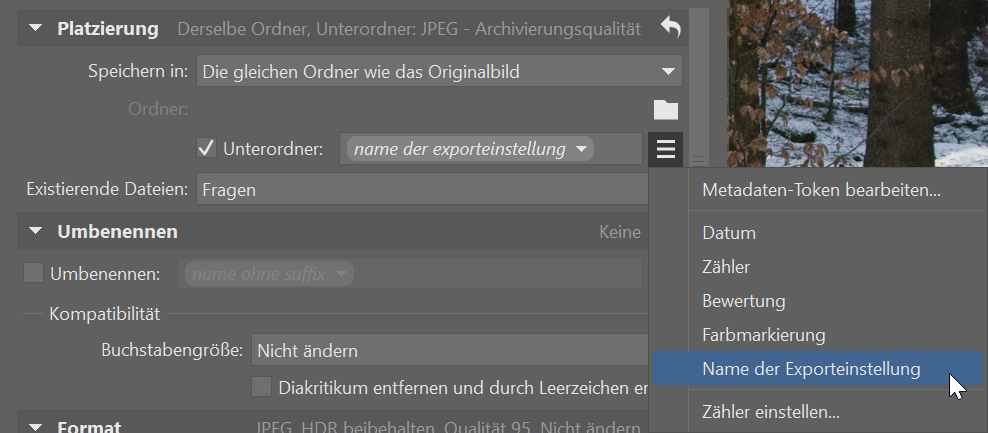Click the Platzierung summary 'Derselbe Ordner' text
Viewport: 988px width, 433px height.
[x=409, y=29]
